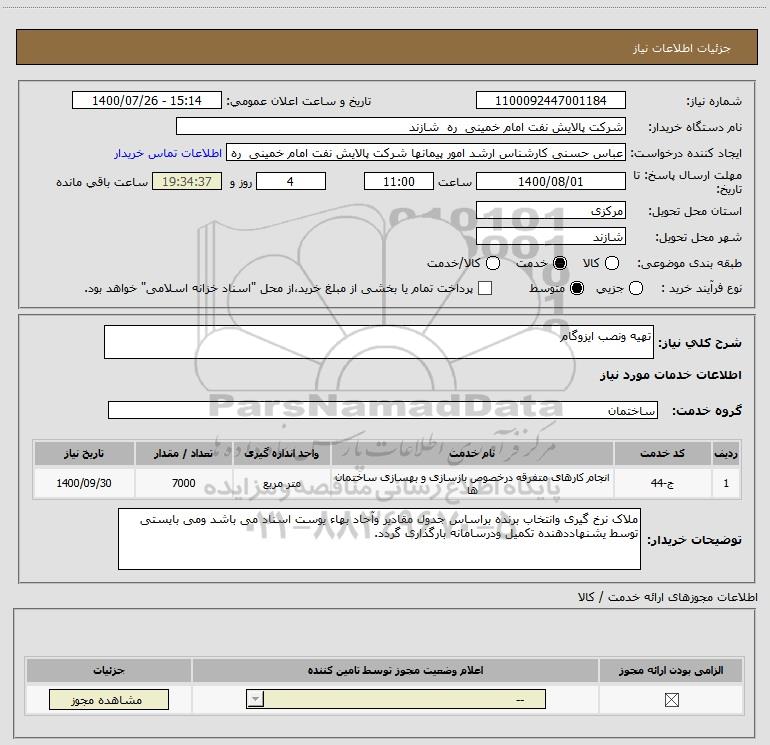Screen dimensions: 770x745
Task: Toggle the mandatory license checkbox
Action: pos(671,700)
